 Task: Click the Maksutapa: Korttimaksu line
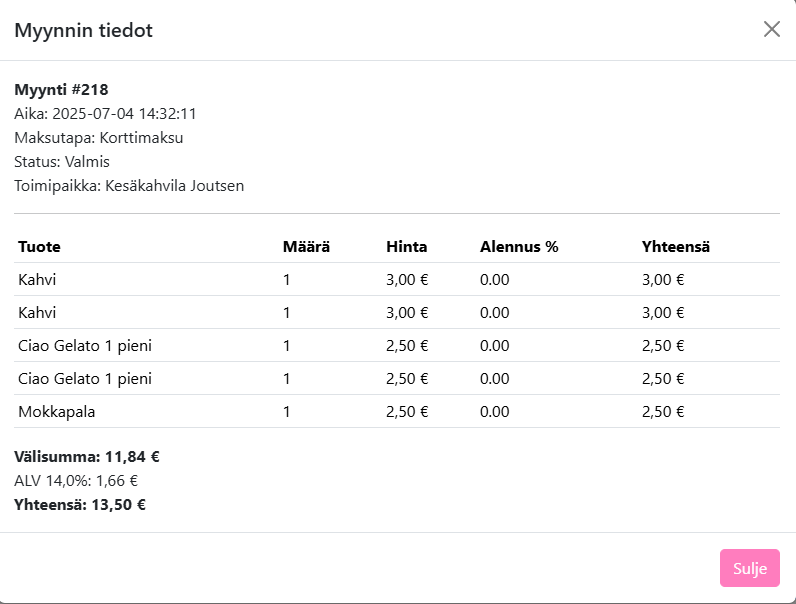pos(98,138)
